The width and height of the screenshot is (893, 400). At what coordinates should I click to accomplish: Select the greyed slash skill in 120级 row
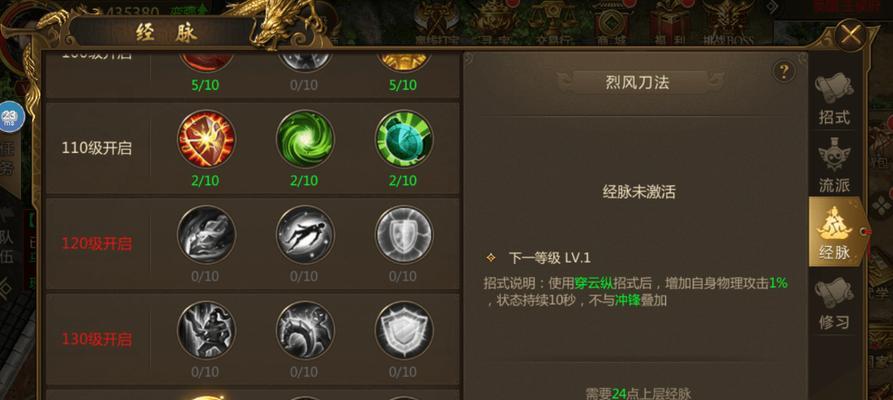(206, 235)
